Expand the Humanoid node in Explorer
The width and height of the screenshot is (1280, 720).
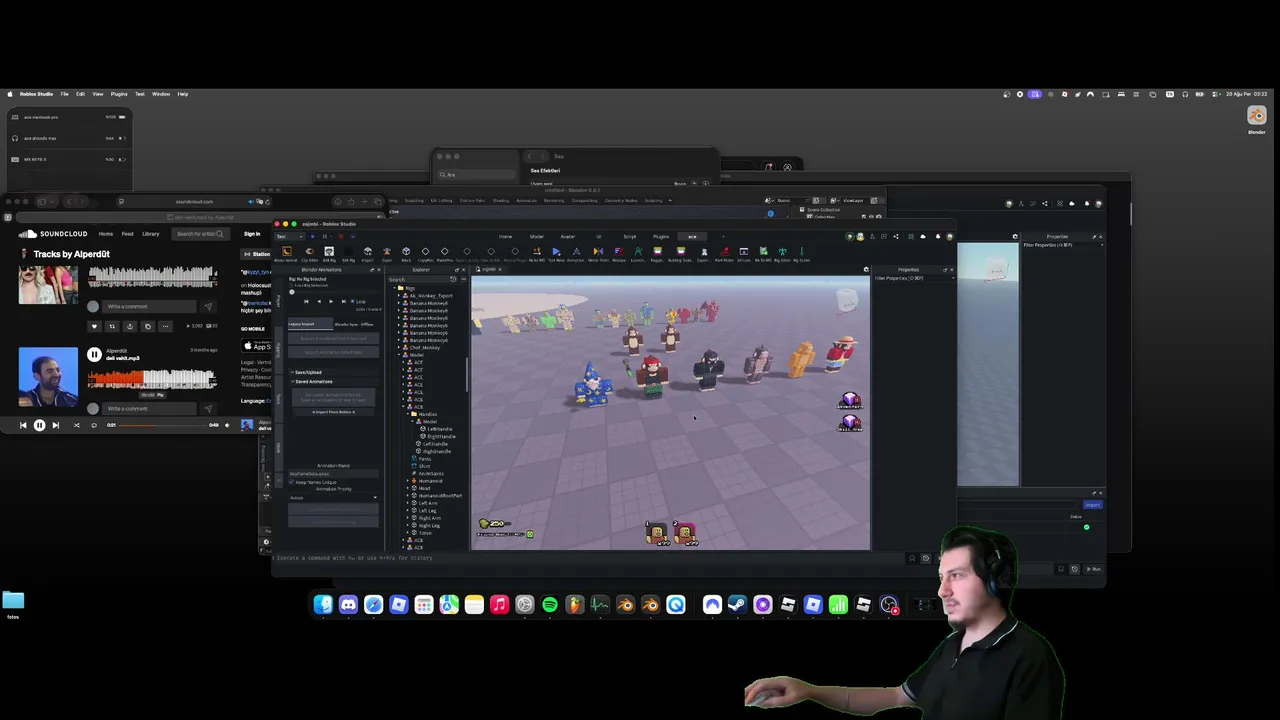pos(409,481)
